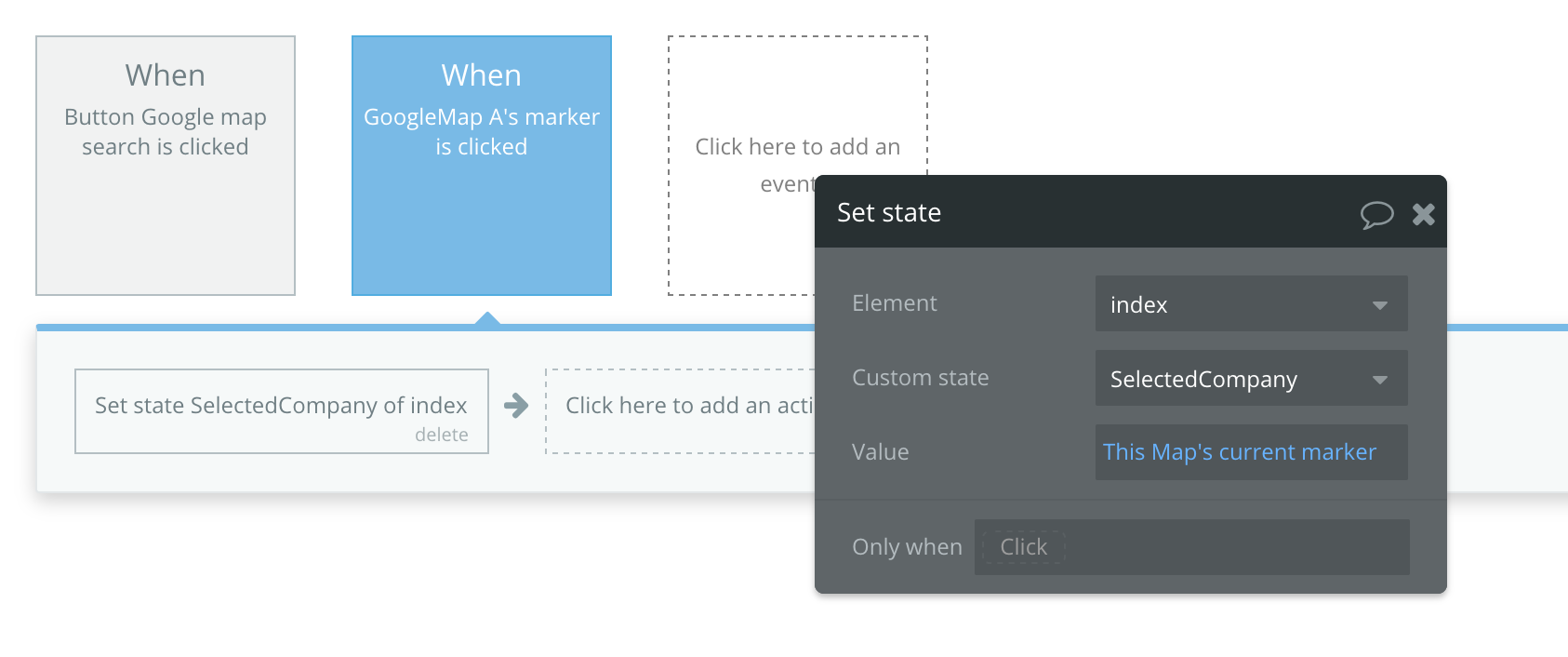Click the Only when label

point(907,547)
